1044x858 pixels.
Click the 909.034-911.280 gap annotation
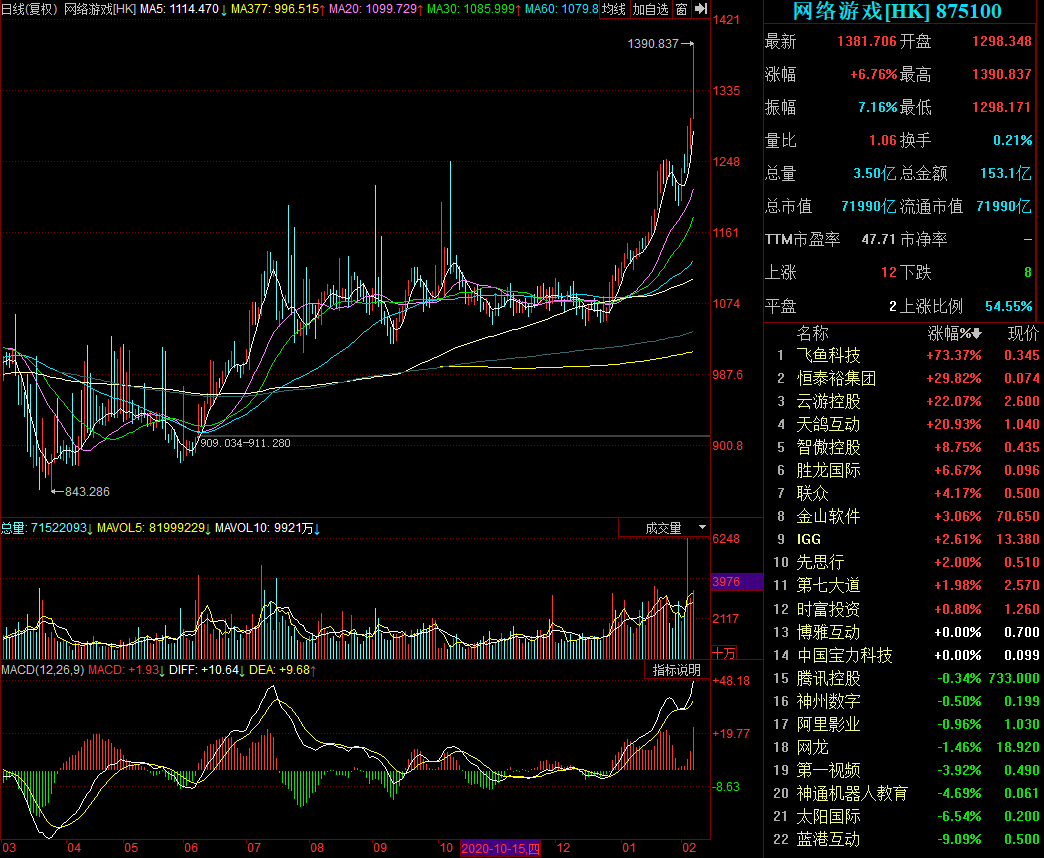(x=246, y=443)
